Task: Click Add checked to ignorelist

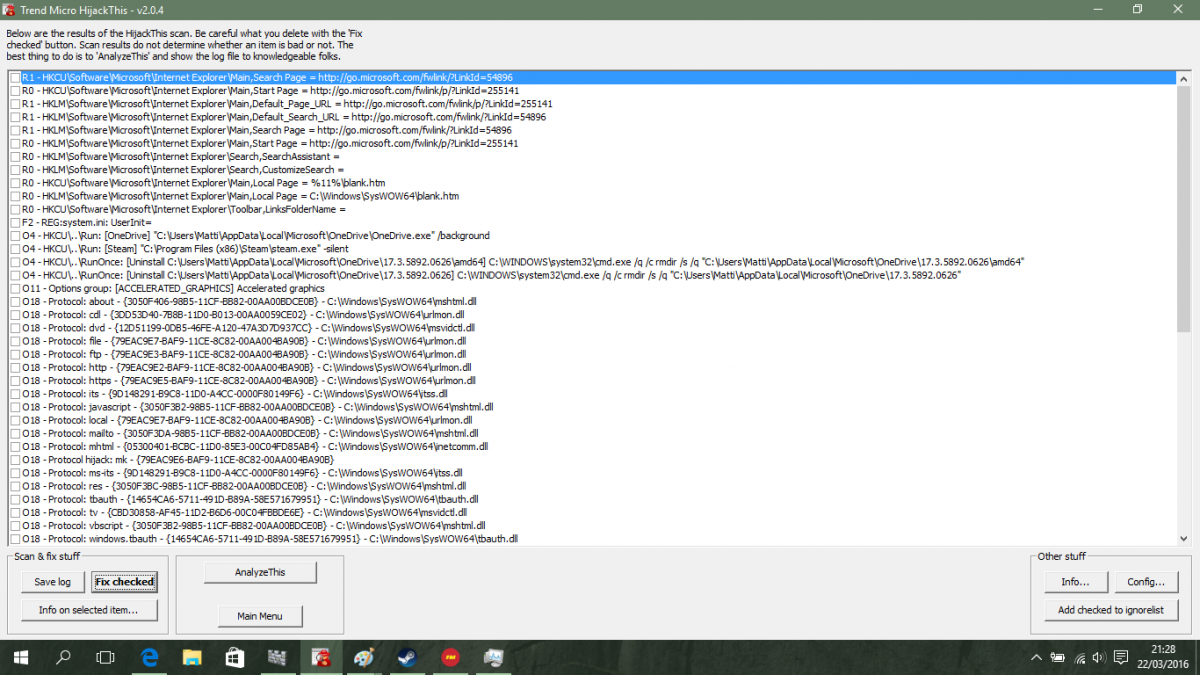Action: tap(1112, 610)
